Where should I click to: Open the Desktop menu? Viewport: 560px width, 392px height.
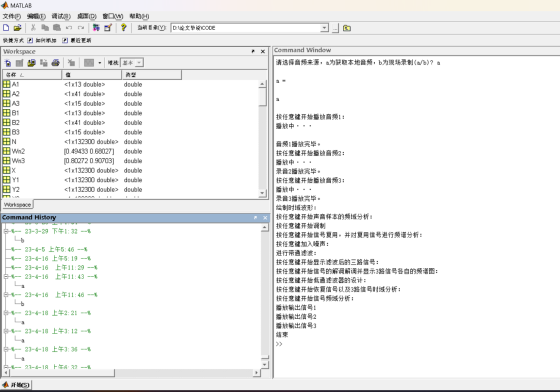pos(87,16)
